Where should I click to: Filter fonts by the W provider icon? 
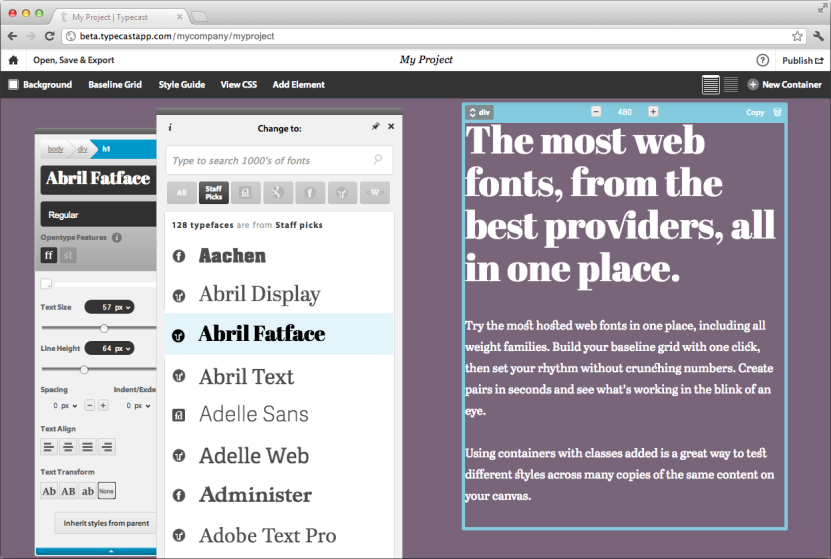click(x=375, y=193)
